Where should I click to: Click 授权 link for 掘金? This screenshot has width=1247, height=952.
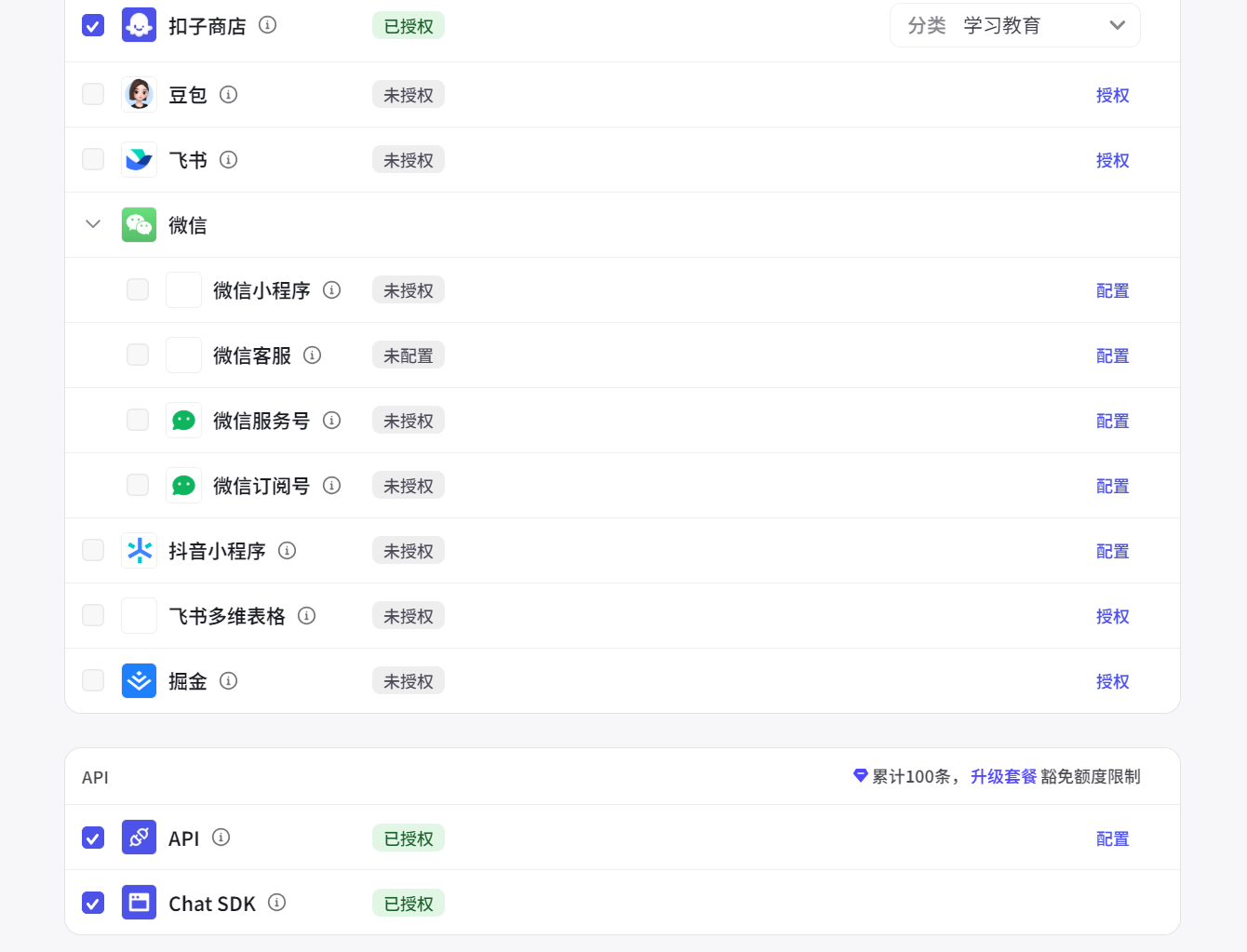(x=1112, y=681)
